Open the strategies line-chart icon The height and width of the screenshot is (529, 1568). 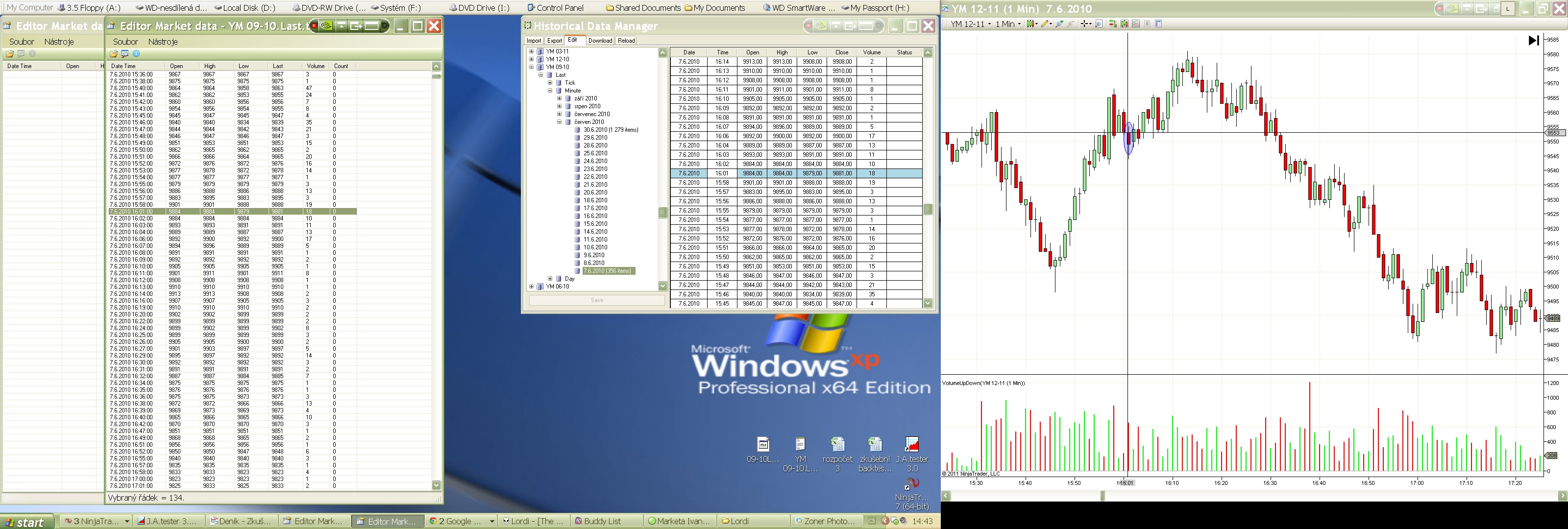point(1136,24)
